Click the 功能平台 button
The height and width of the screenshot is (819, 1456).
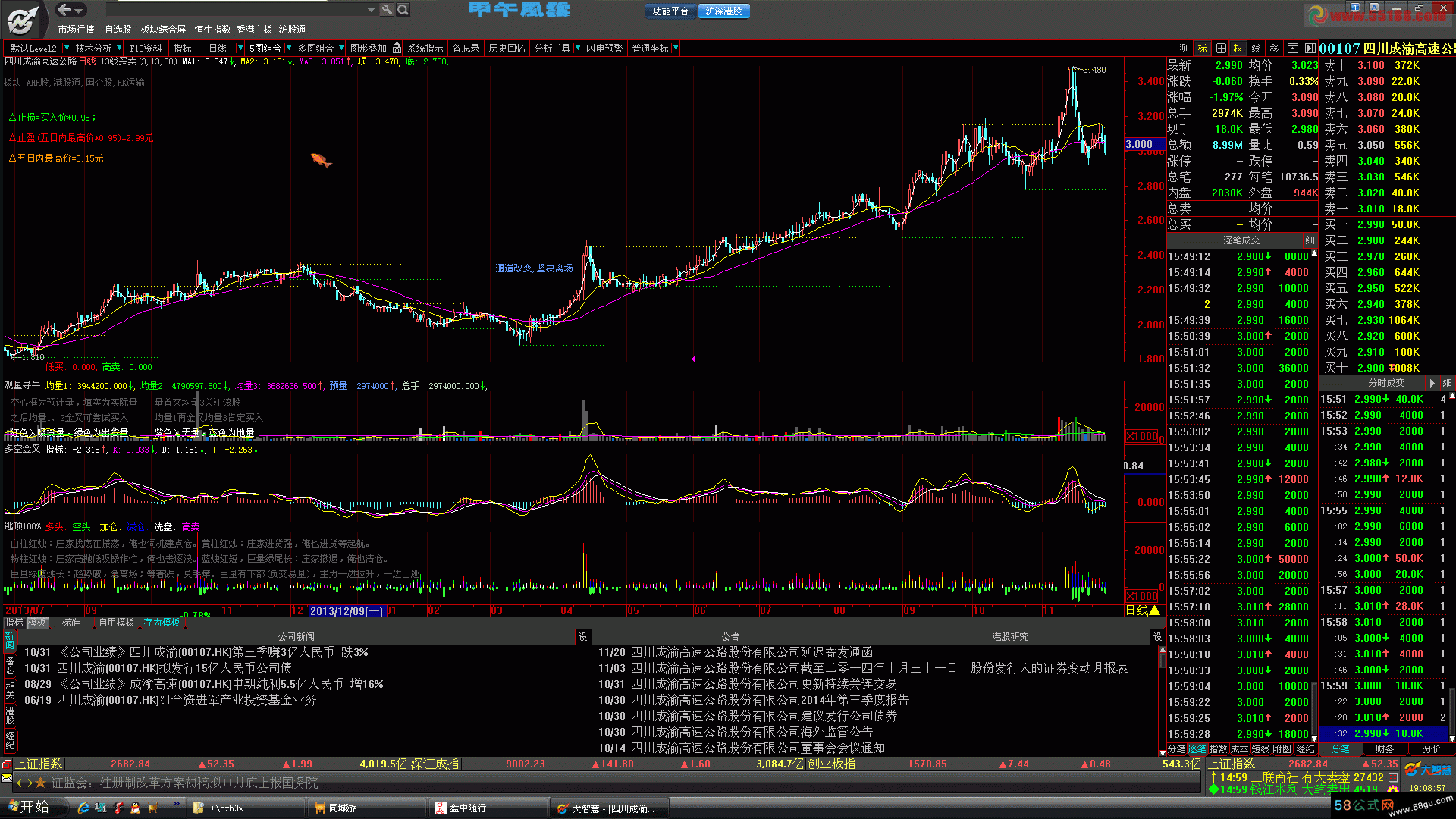[x=670, y=11]
